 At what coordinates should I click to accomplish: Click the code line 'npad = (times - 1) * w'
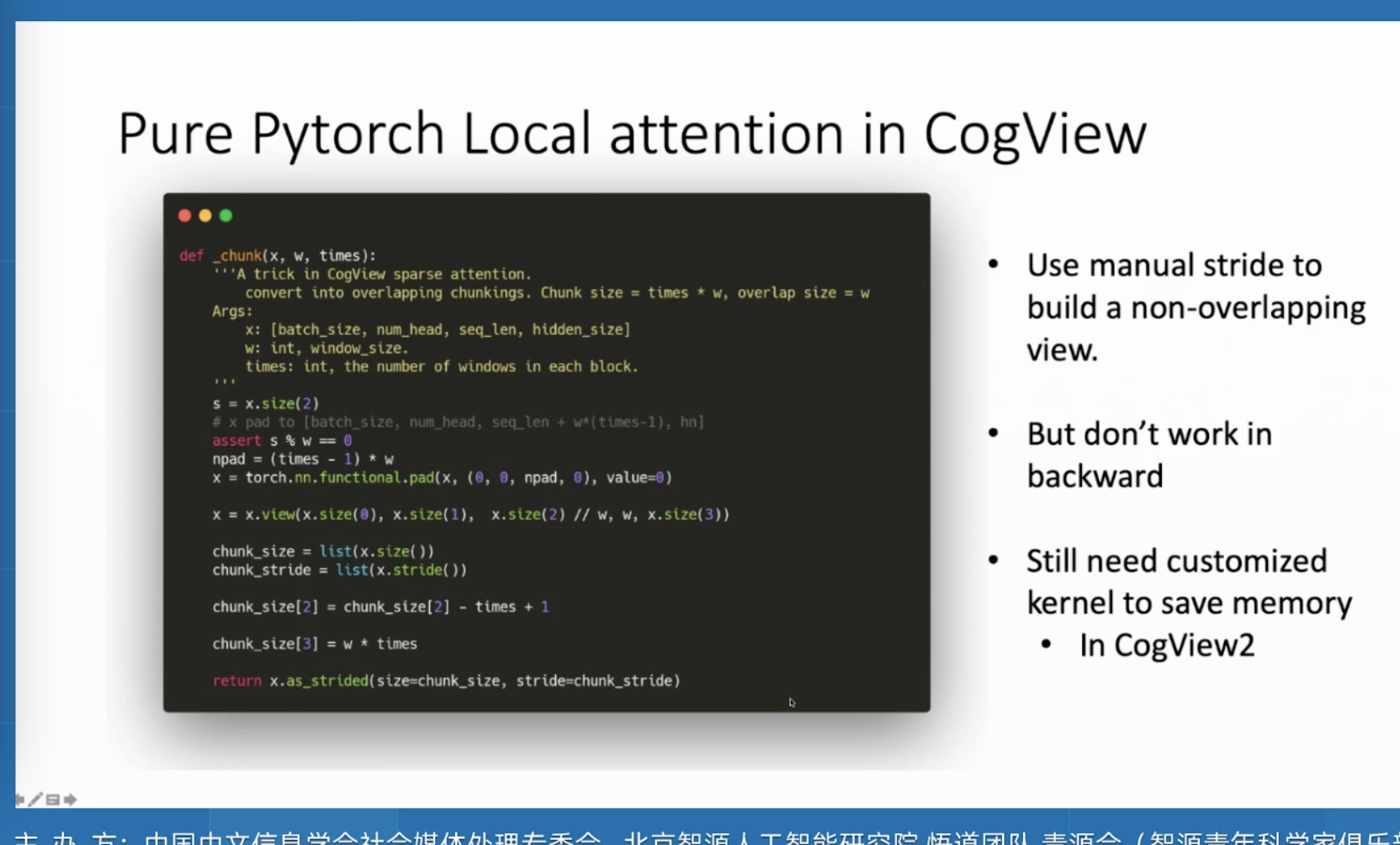303,459
